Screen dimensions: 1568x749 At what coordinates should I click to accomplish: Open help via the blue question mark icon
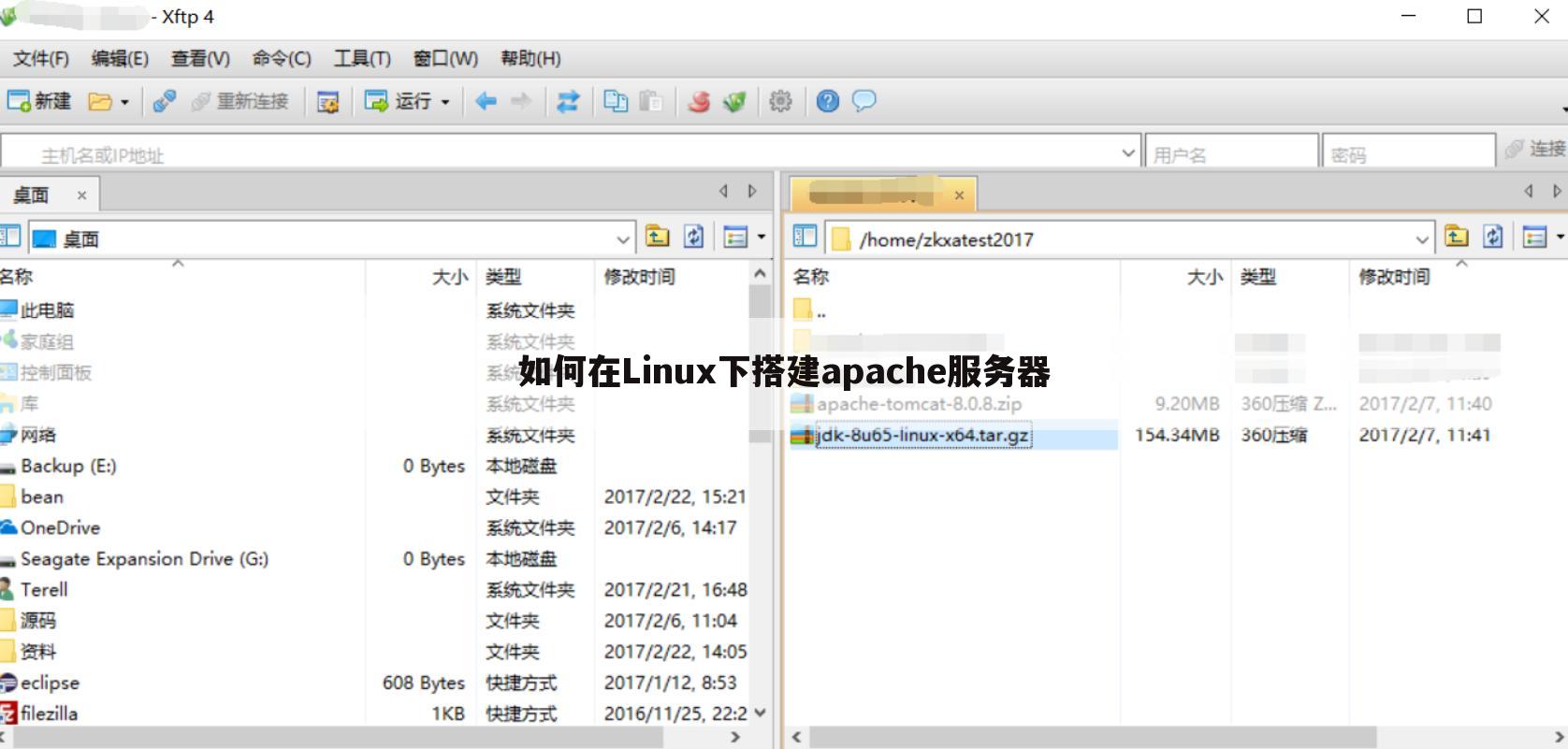click(828, 101)
